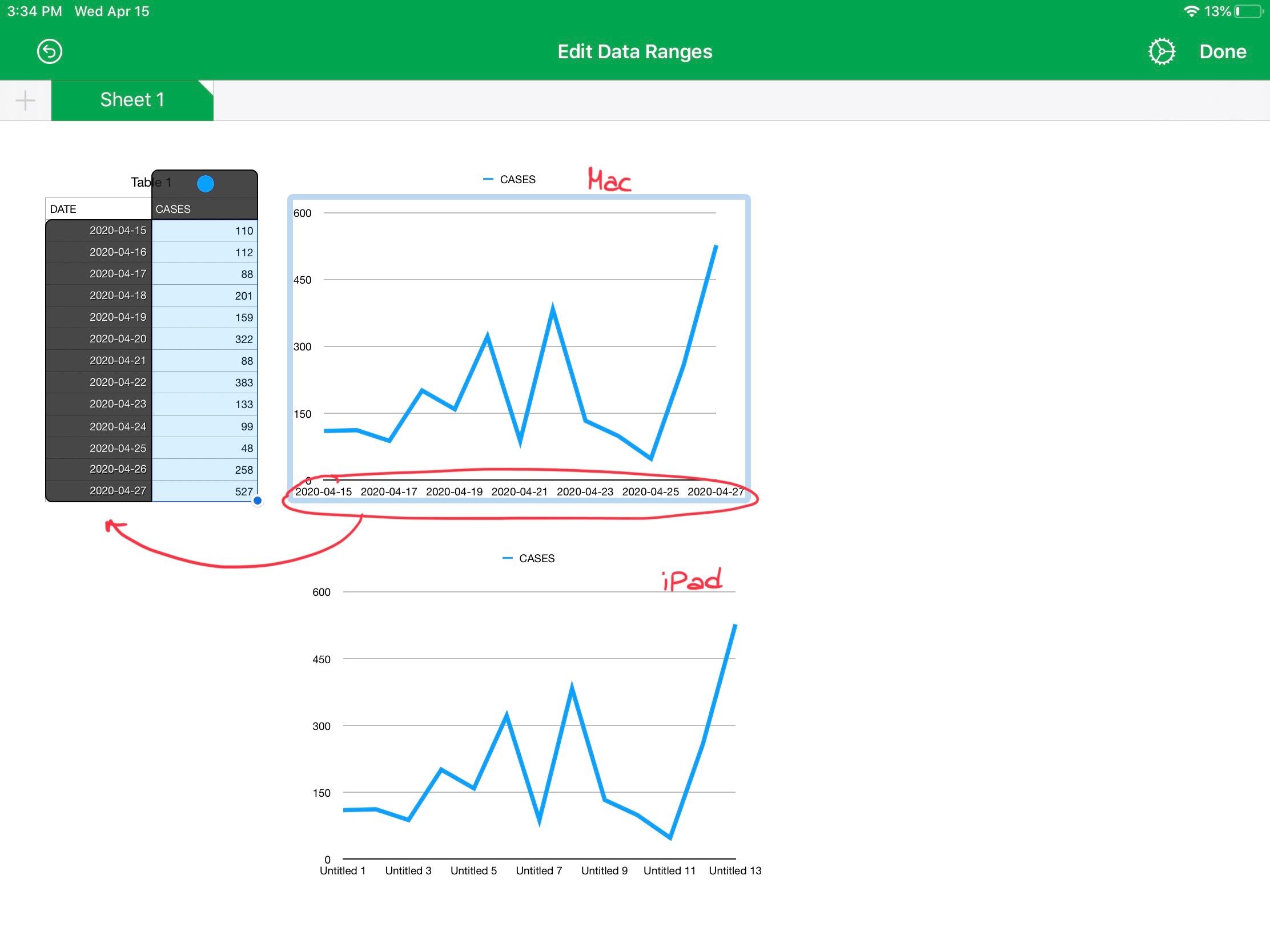This screenshot has height=952, width=1270.
Task: Tap the blue dot on the CASES column
Action: pos(205,184)
